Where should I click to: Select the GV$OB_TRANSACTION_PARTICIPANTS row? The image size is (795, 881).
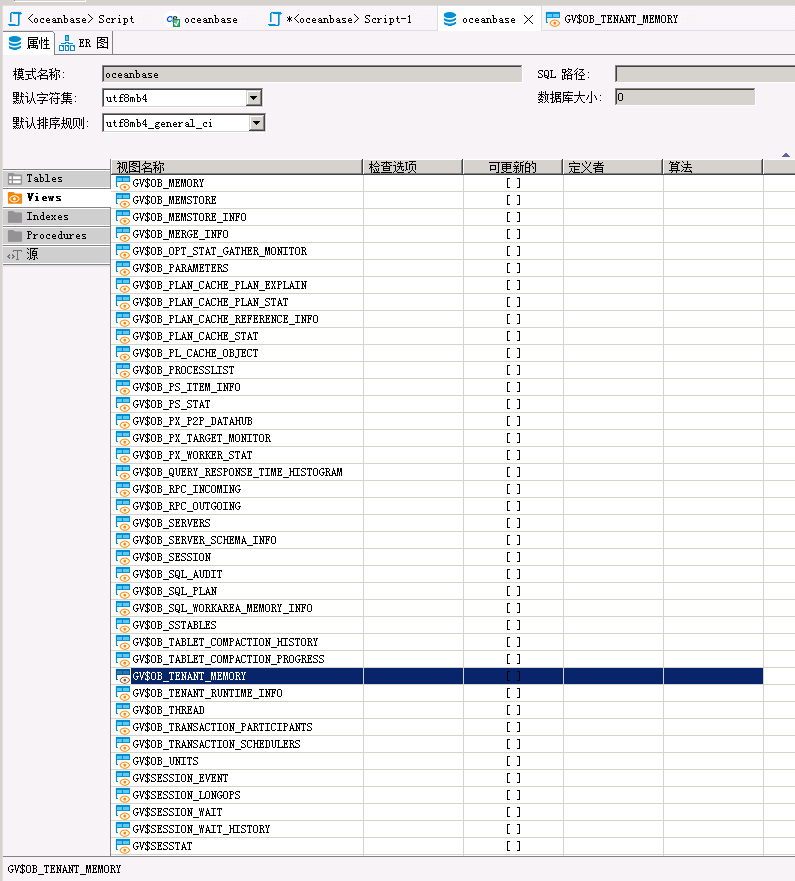coord(437,727)
